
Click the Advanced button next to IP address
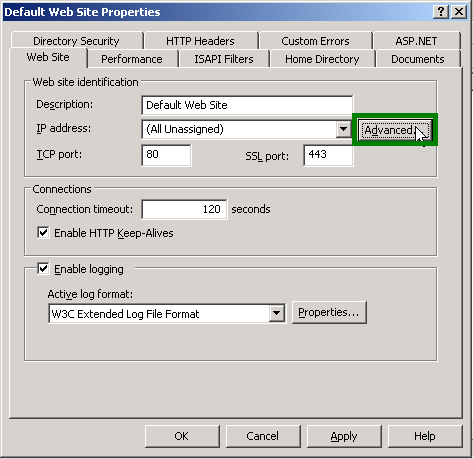394,130
